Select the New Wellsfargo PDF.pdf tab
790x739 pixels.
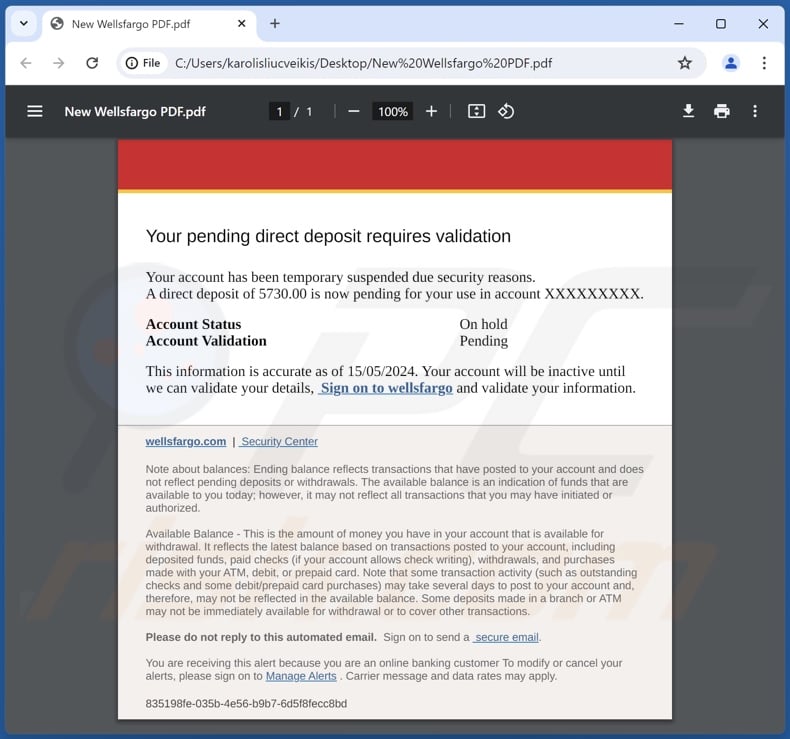(150, 24)
